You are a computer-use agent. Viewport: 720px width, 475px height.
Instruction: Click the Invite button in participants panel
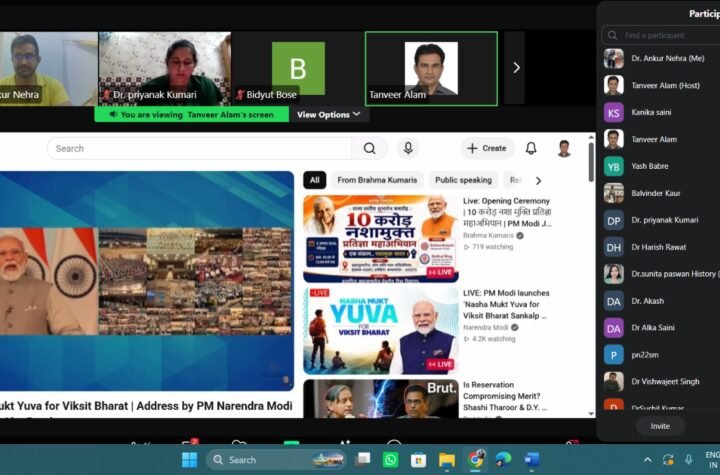point(660,426)
